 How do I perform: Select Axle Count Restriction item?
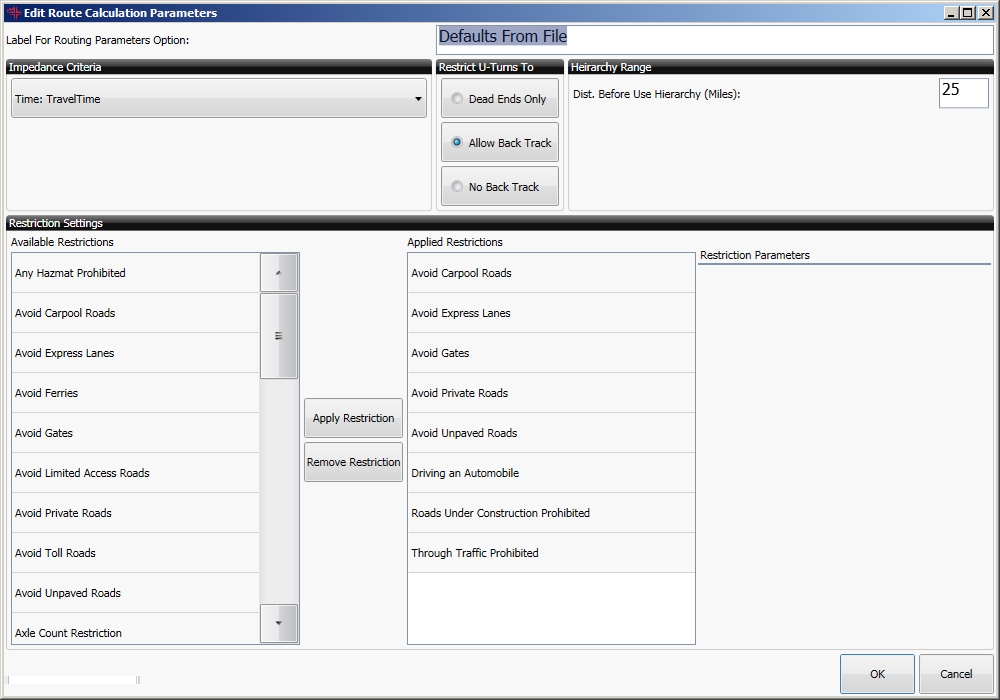coord(135,629)
